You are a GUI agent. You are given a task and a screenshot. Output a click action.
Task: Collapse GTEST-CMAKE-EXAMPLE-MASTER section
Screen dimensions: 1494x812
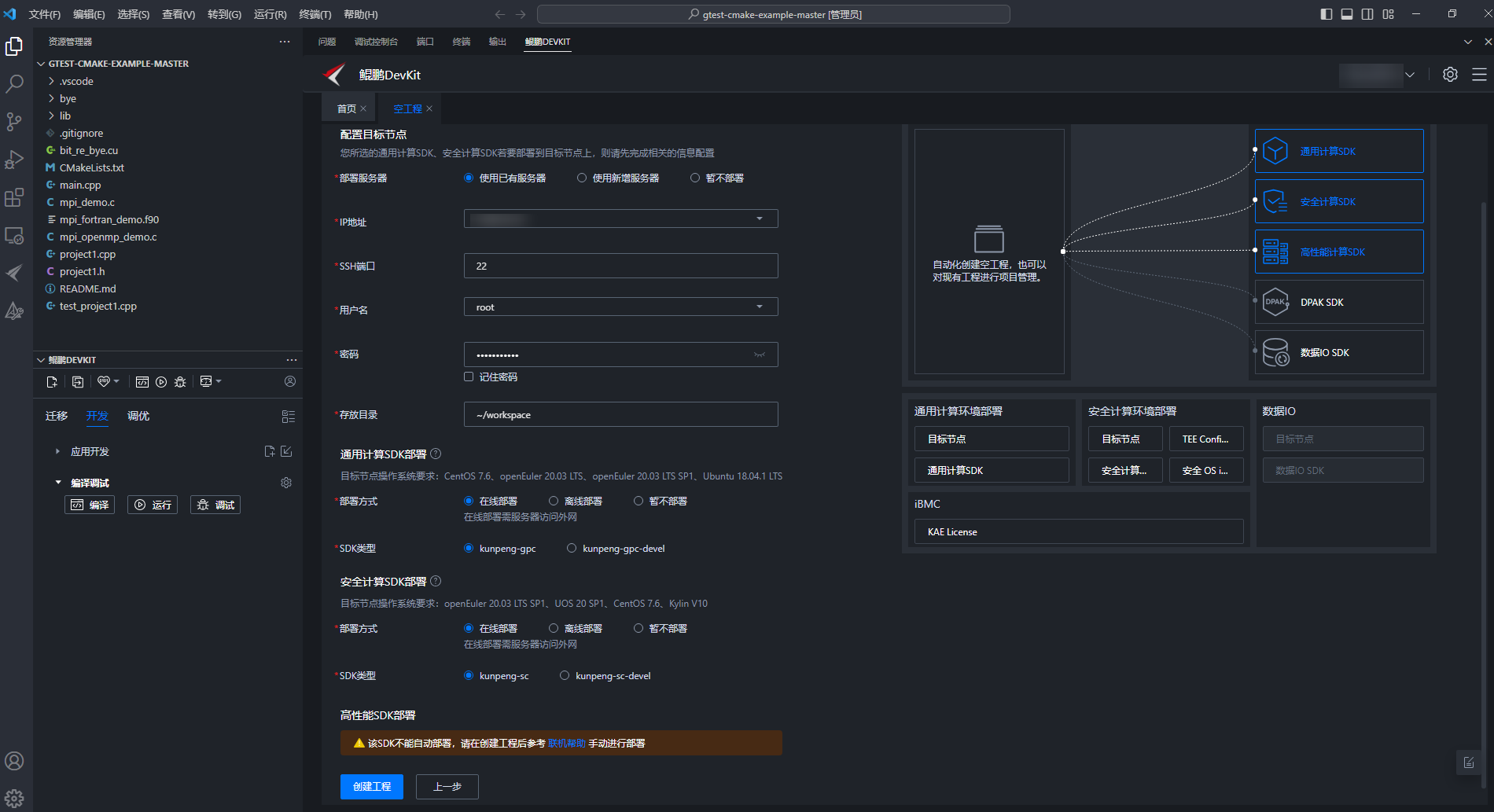[x=41, y=64]
